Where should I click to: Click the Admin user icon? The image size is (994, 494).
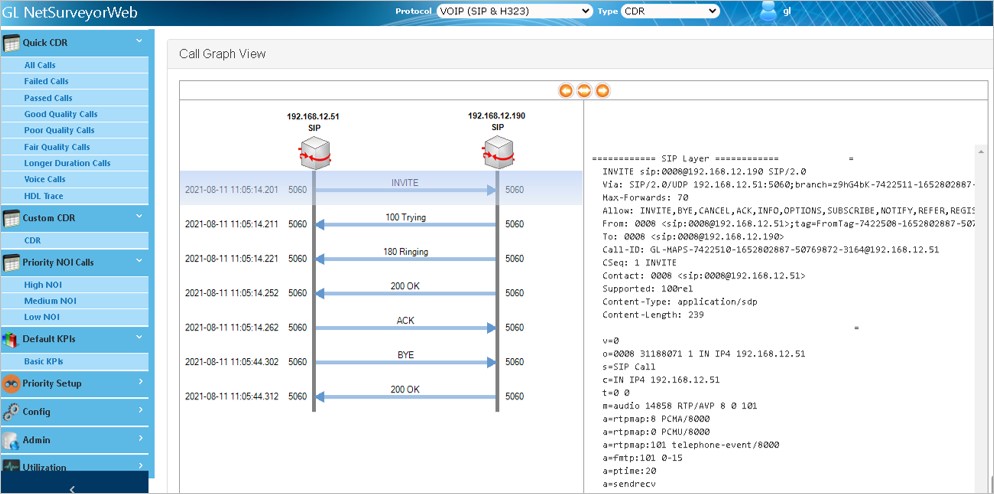point(11,440)
